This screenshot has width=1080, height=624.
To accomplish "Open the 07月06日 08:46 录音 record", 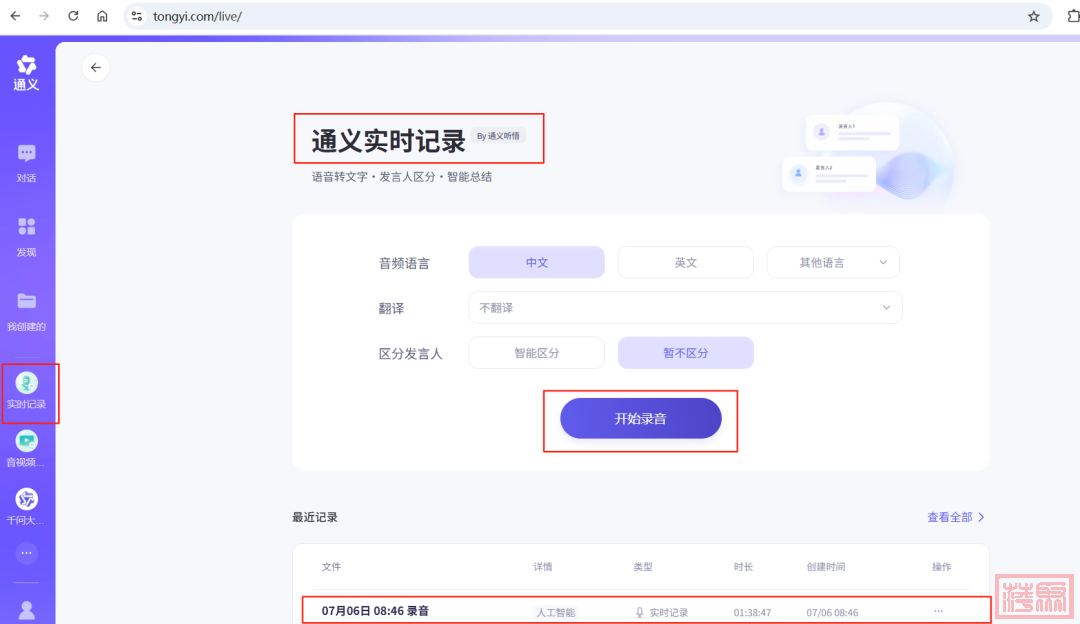I will pos(376,611).
